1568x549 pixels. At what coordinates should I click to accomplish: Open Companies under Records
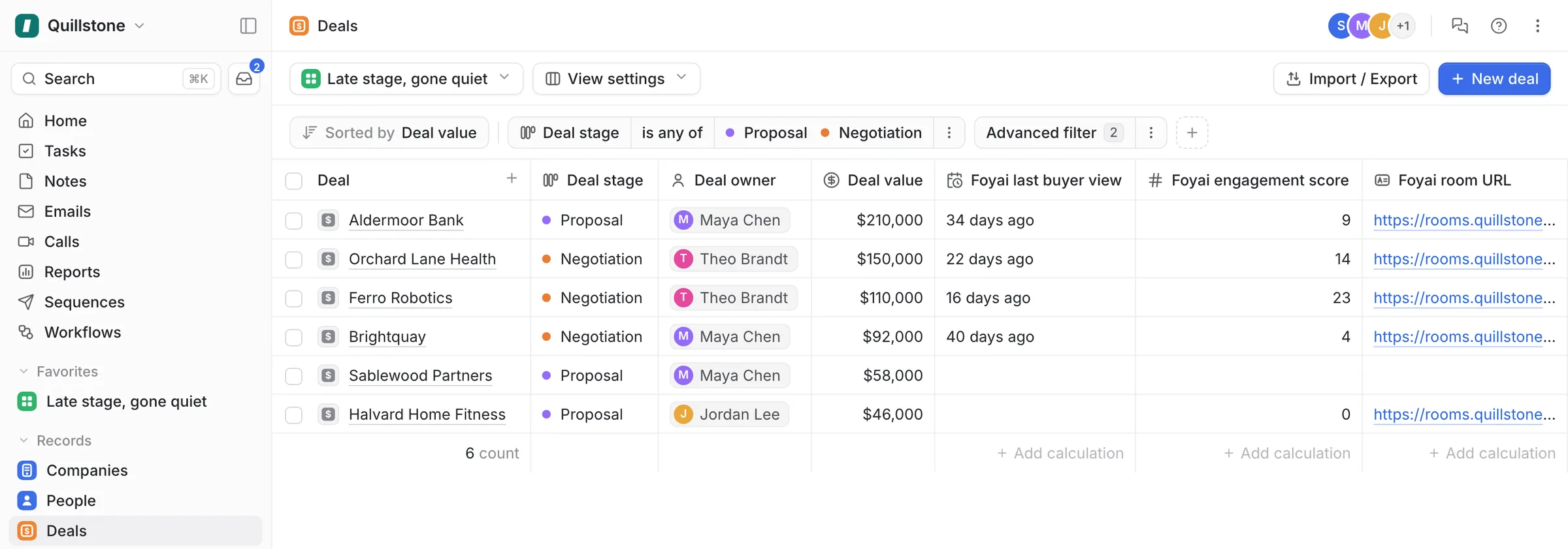click(x=87, y=470)
